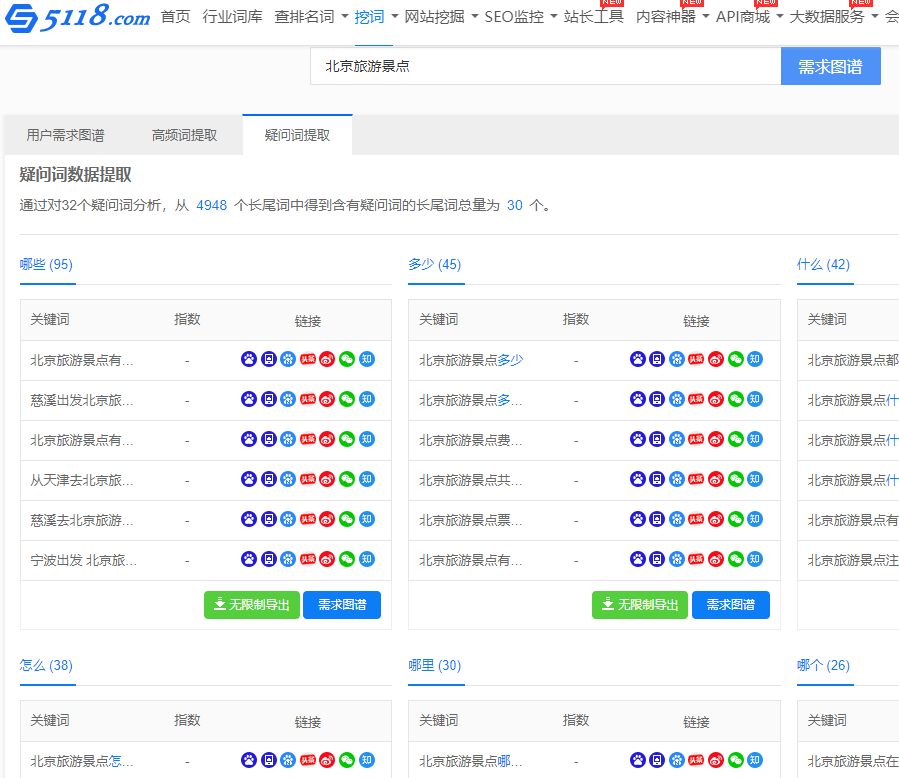Open Baidu mobile icon in 北京旅游景点哪… row
Viewport: 899px width, 778px height.
point(657,760)
